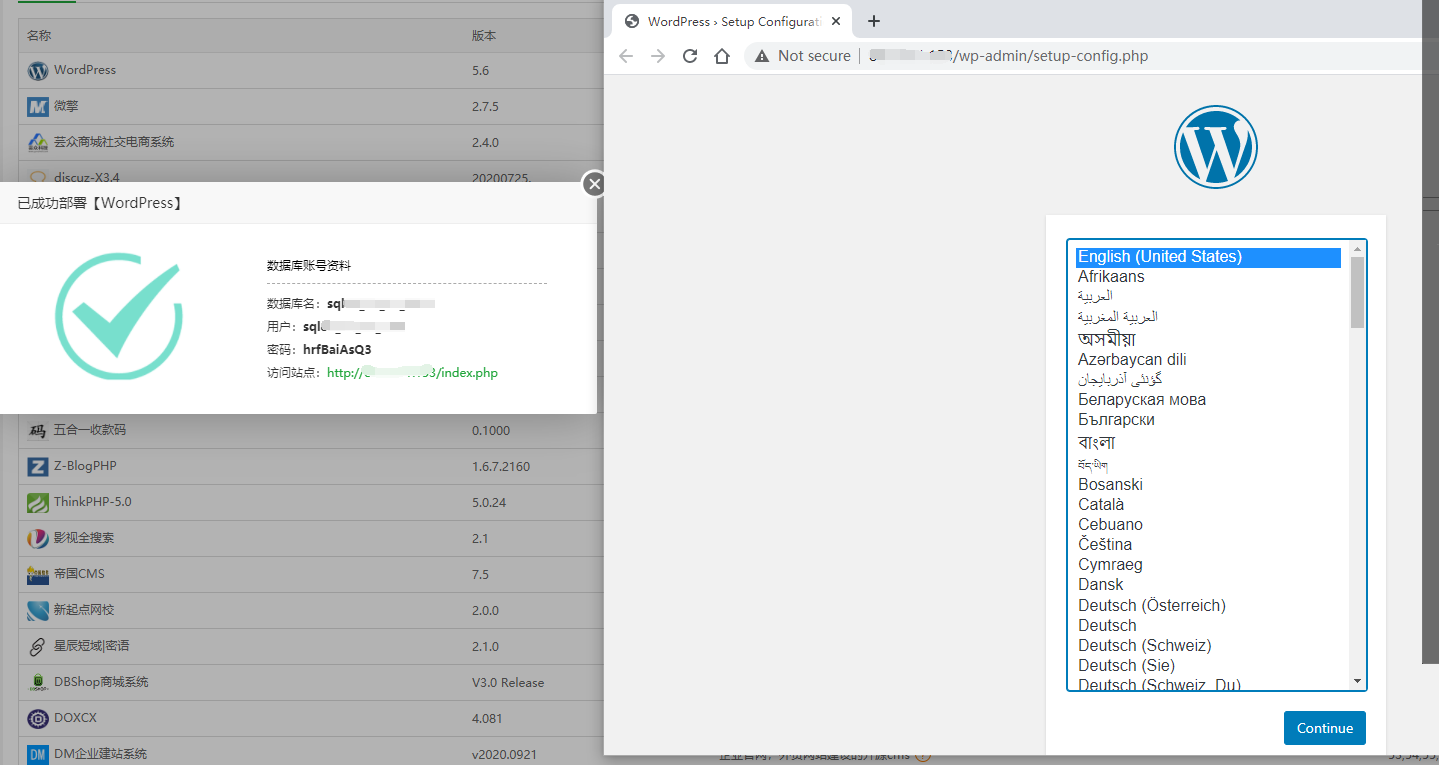Click 微擎 version 2.7.5 cell
Image resolution: width=1439 pixels, height=765 pixels.
(x=485, y=106)
